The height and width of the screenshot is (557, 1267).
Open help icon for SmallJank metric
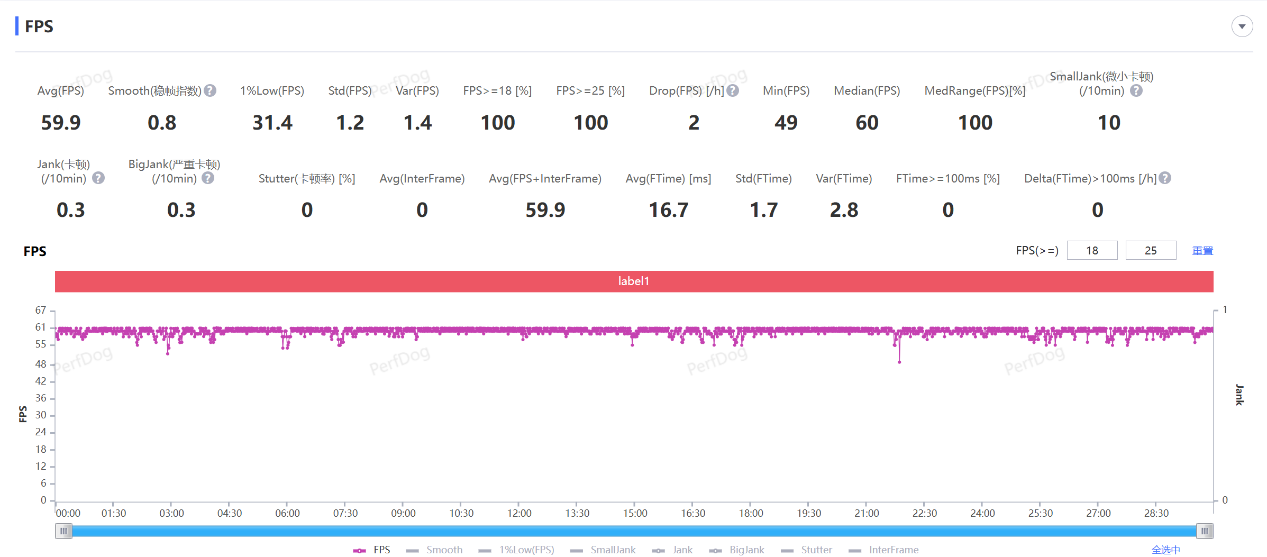point(1136,91)
